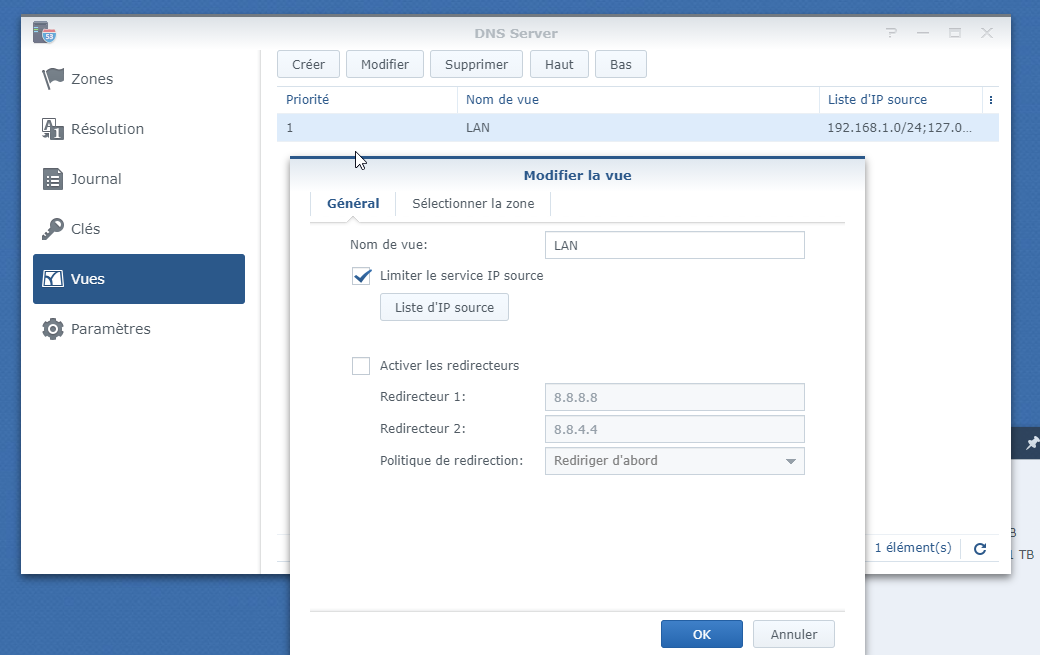Click the Liste d'IP source button
This screenshot has width=1040, height=655.
tap(444, 308)
